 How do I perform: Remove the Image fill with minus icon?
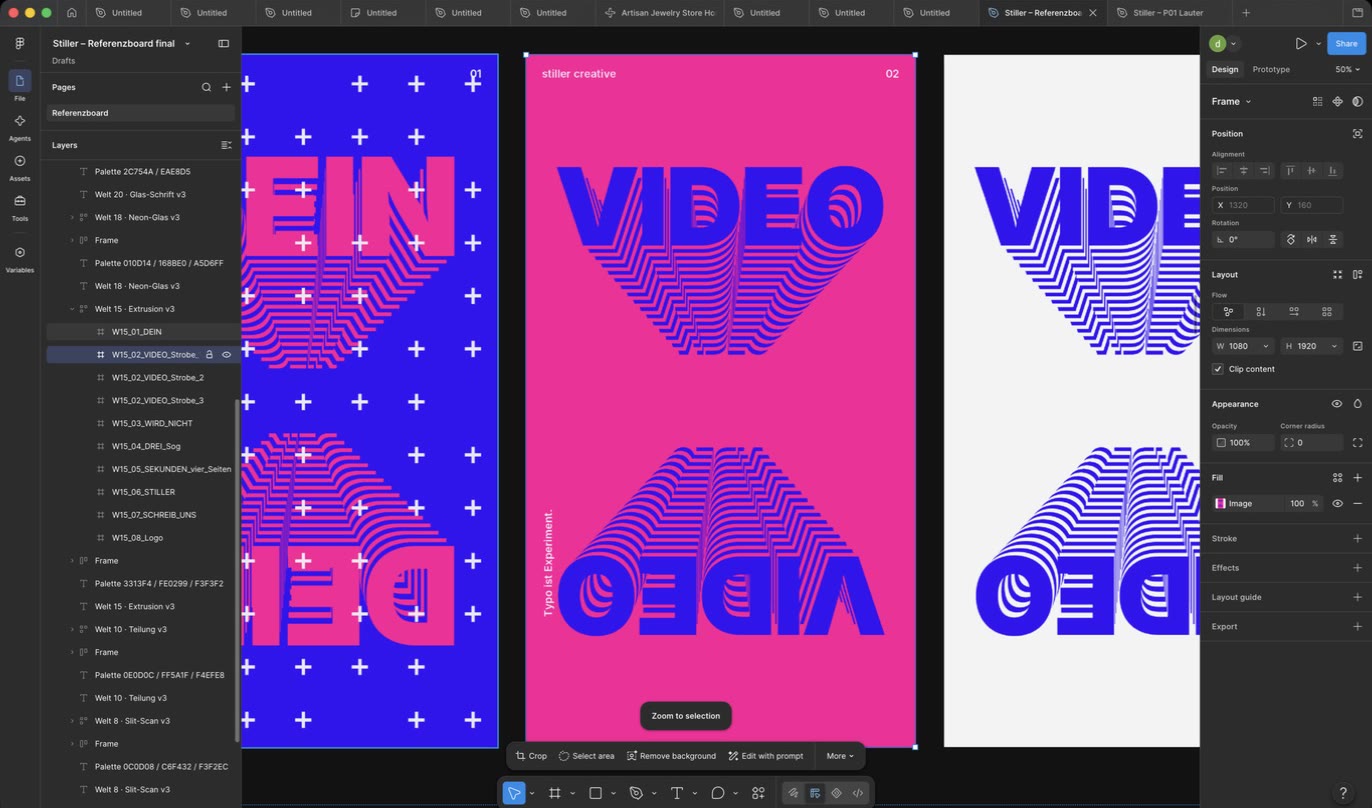pyautogui.click(x=1357, y=504)
